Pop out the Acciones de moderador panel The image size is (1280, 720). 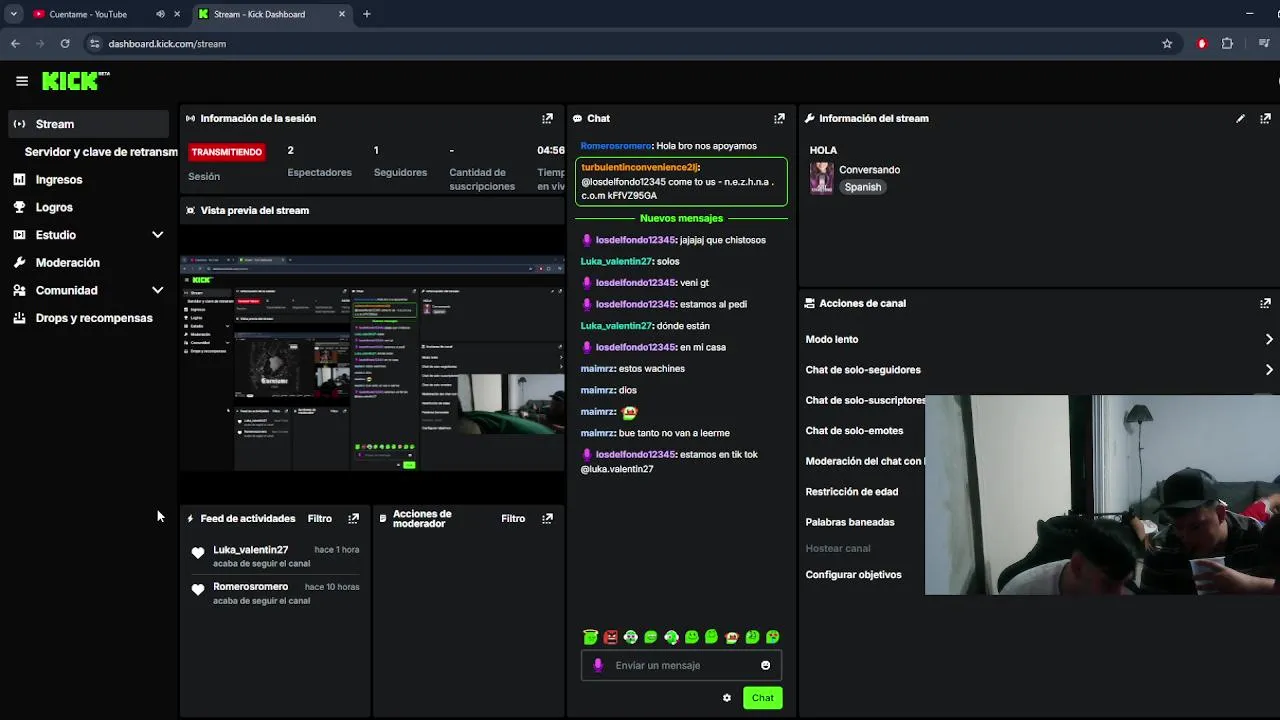pyautogui.click(x=547, y=518)
